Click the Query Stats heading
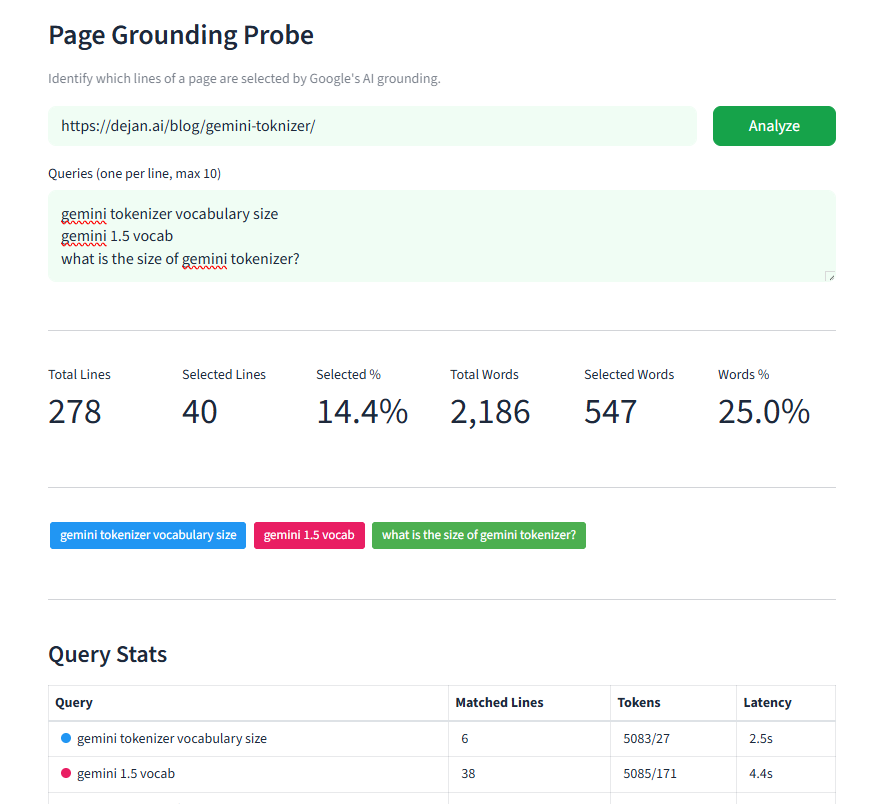This screenshot has height=804, width=873. [107, 655]
